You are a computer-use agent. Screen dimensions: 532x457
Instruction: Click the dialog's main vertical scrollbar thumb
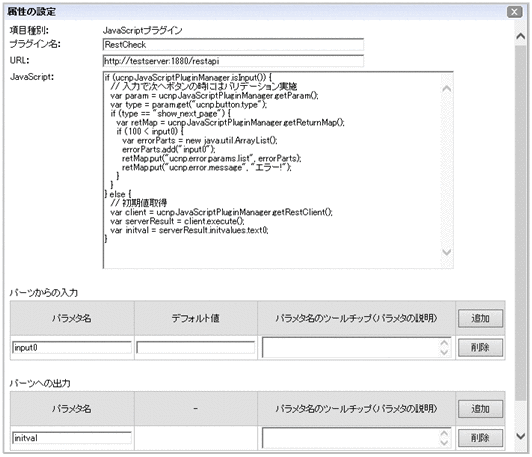pos(520,222)
